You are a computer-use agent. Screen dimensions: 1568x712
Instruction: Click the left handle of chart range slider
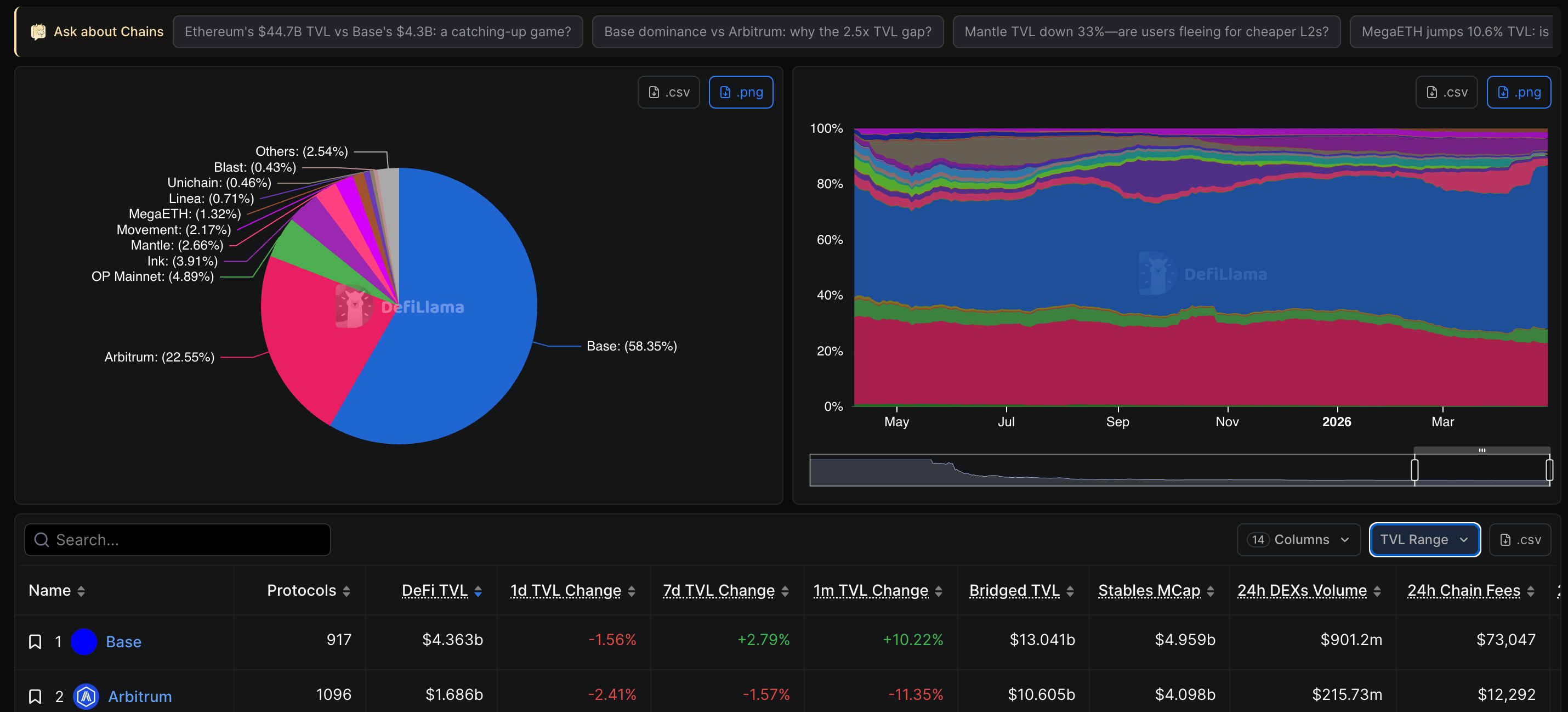[1414, 470]
